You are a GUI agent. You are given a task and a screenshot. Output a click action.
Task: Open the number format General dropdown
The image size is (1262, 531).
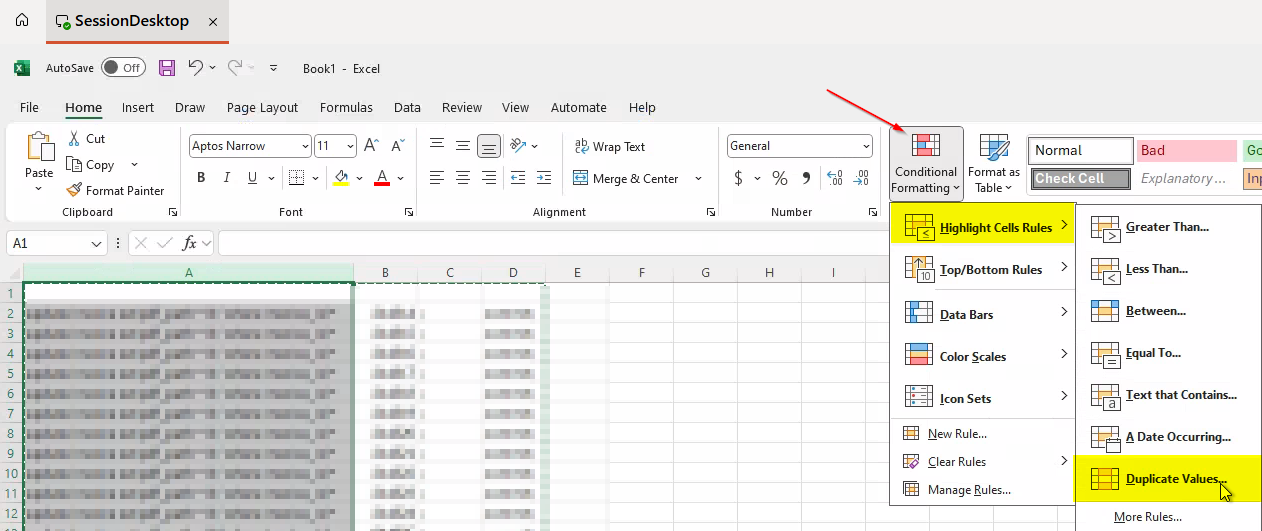click(x=866, y=146)
